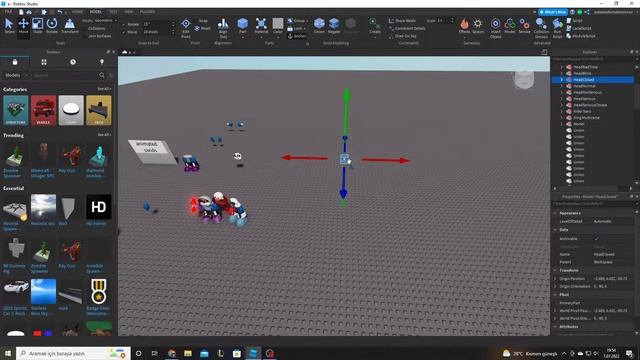Screen dimensions: 640x360
Task: Open the Lock dropdown arrow
Action: coord(304,29)
